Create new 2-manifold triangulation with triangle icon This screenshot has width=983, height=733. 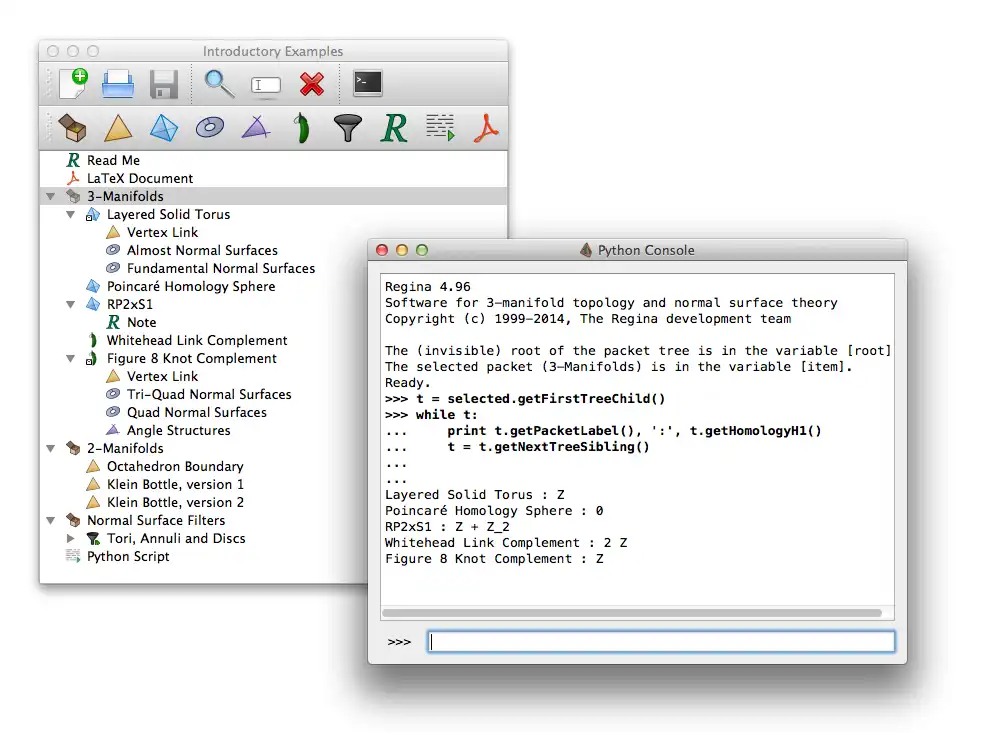coord(118,128)
